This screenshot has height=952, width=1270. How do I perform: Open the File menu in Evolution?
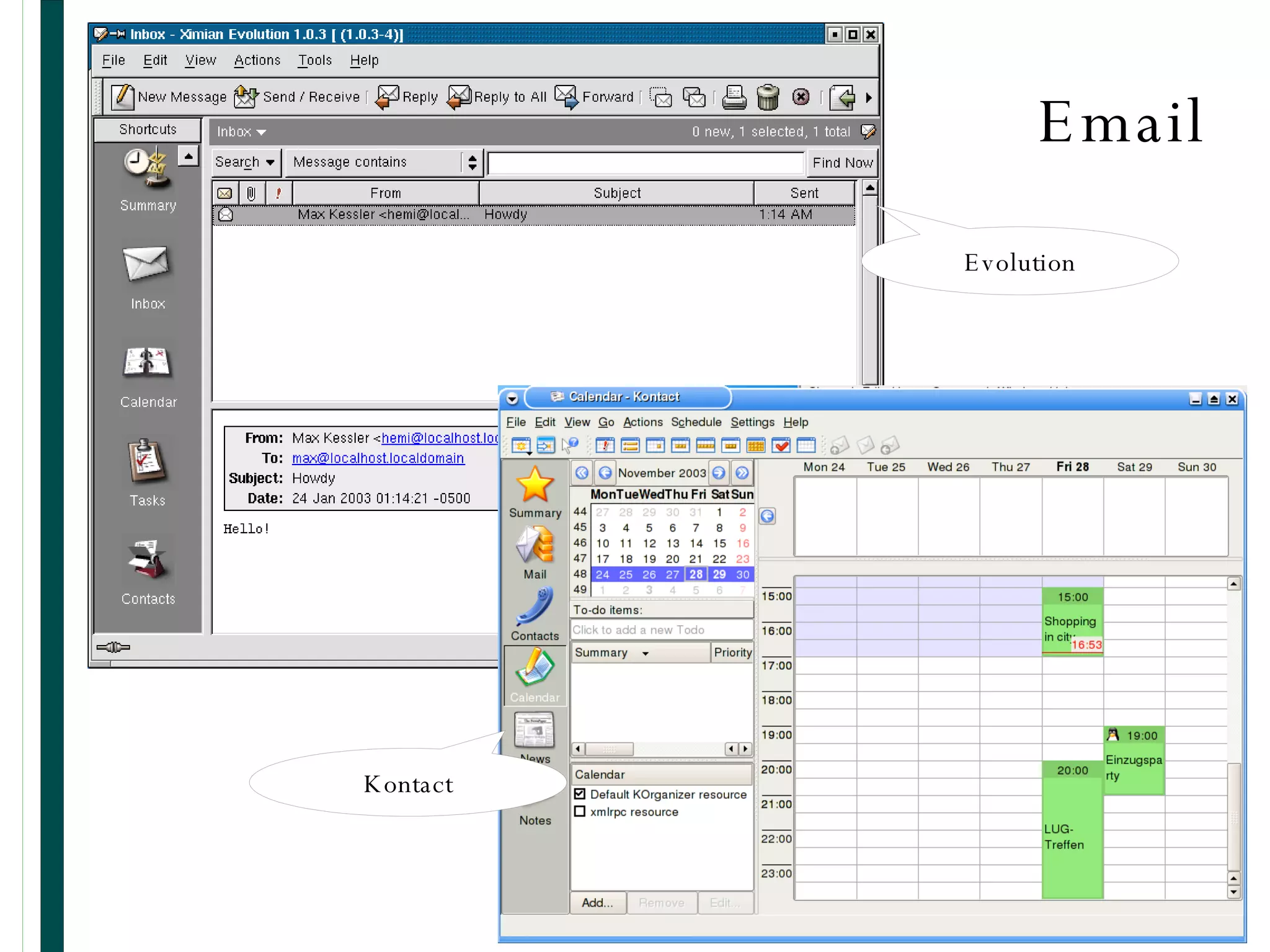click(113, 60)
